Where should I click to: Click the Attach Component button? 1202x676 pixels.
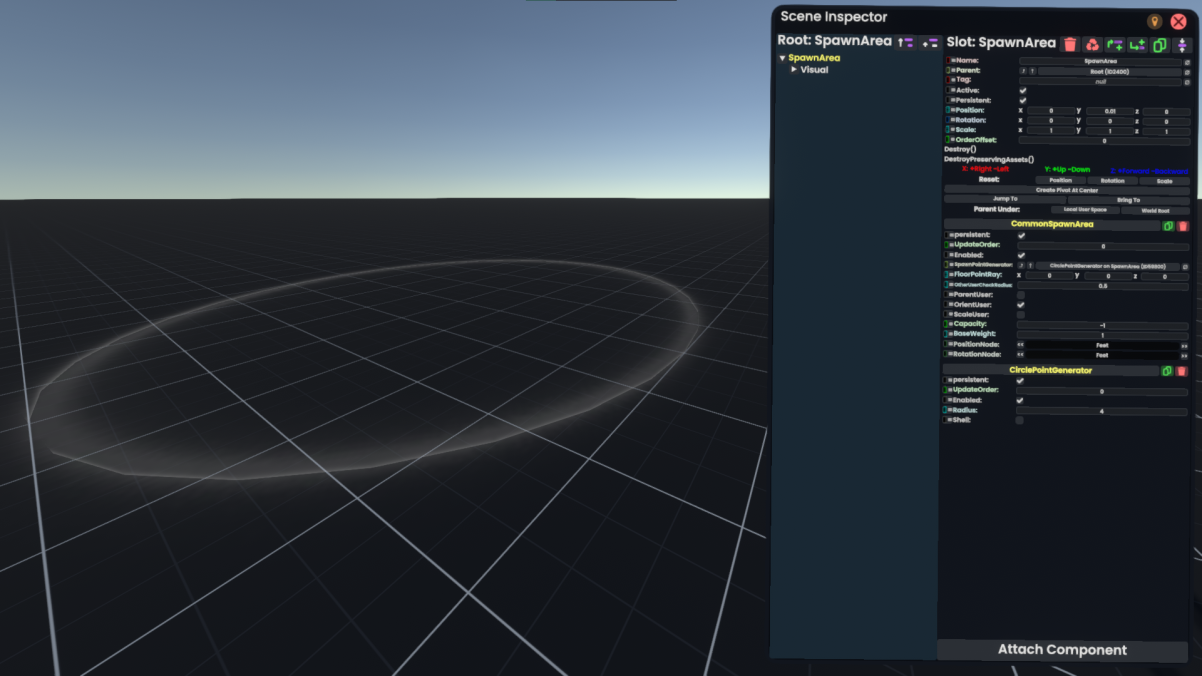click(1062, 650)
